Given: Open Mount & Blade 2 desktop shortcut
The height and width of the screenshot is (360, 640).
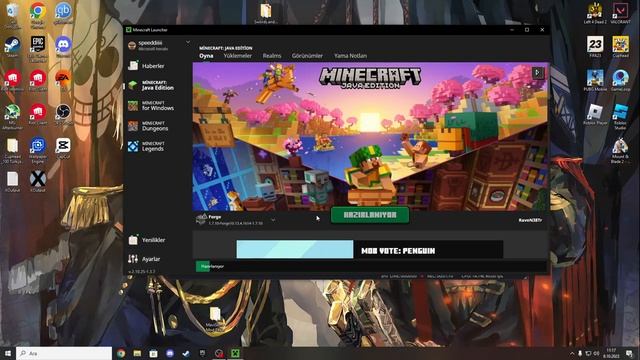Looking at the screenshot, I should point(620,150).
